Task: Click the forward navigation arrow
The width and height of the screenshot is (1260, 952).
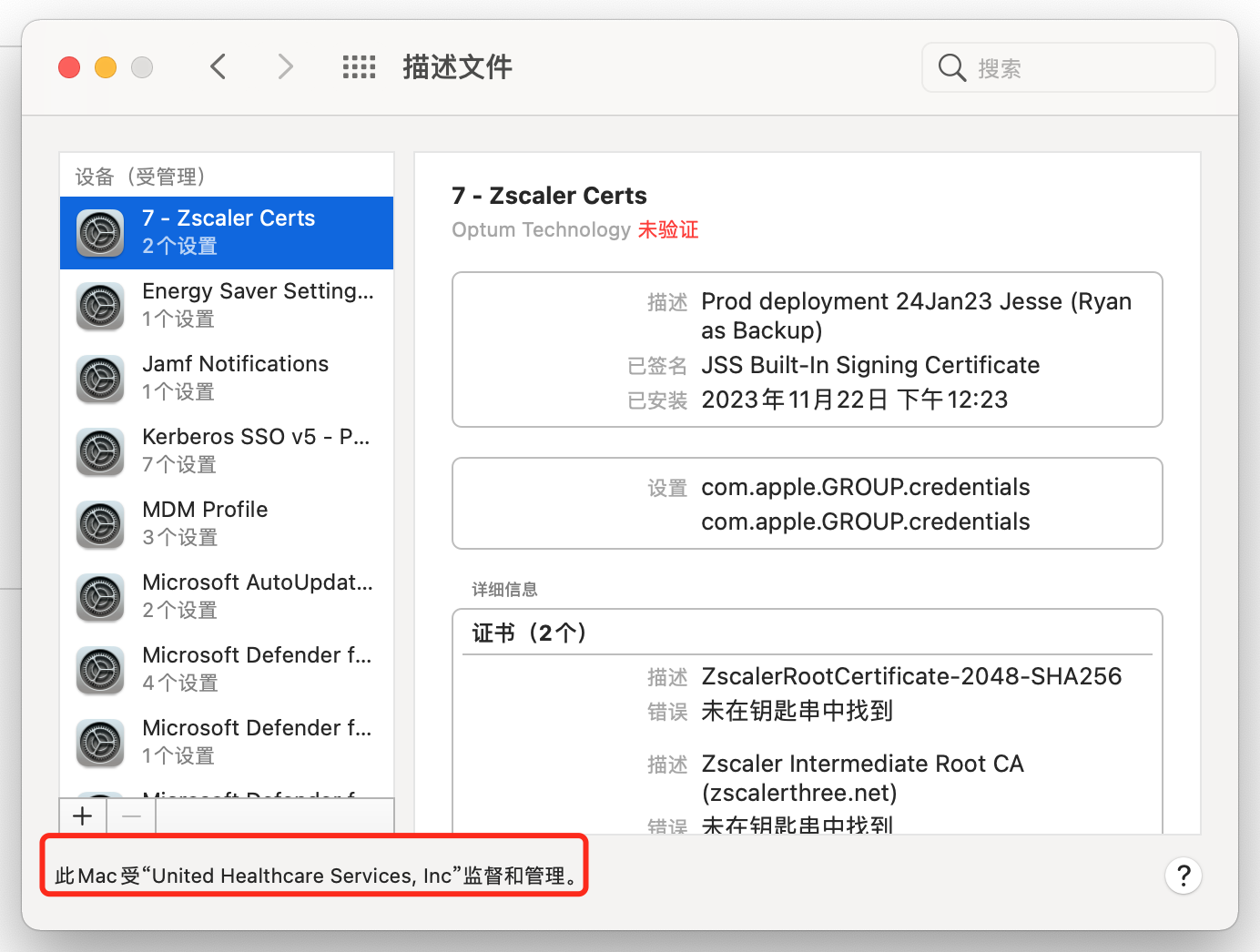Action: [x=285, y=66]
